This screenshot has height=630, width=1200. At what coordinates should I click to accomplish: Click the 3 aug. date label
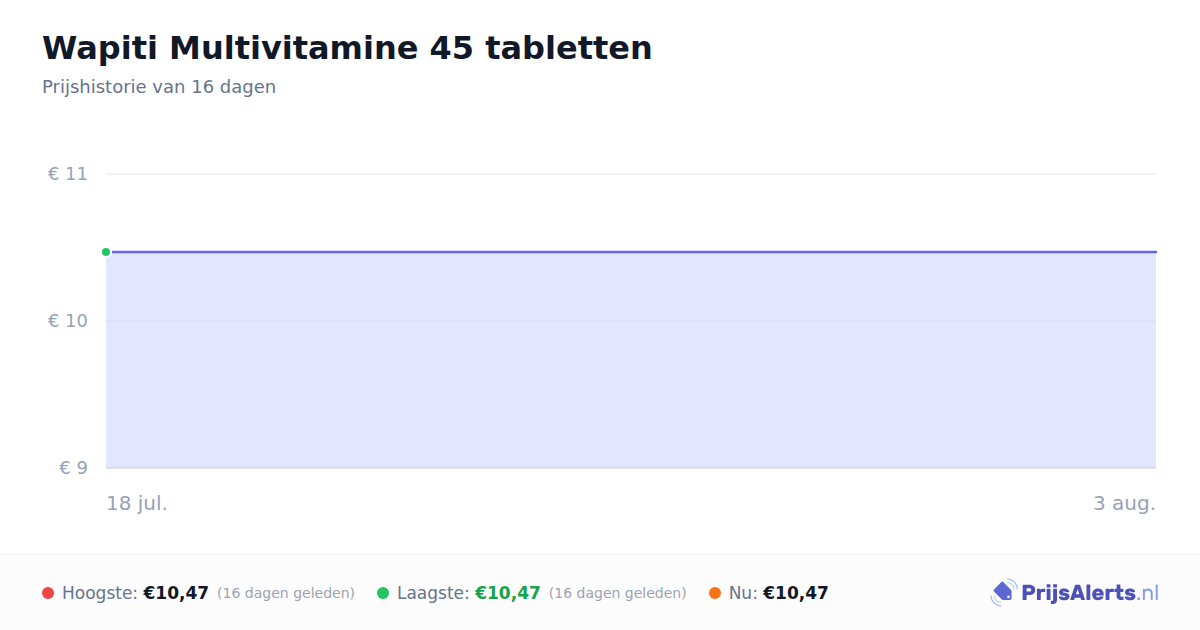(1124, 503)
